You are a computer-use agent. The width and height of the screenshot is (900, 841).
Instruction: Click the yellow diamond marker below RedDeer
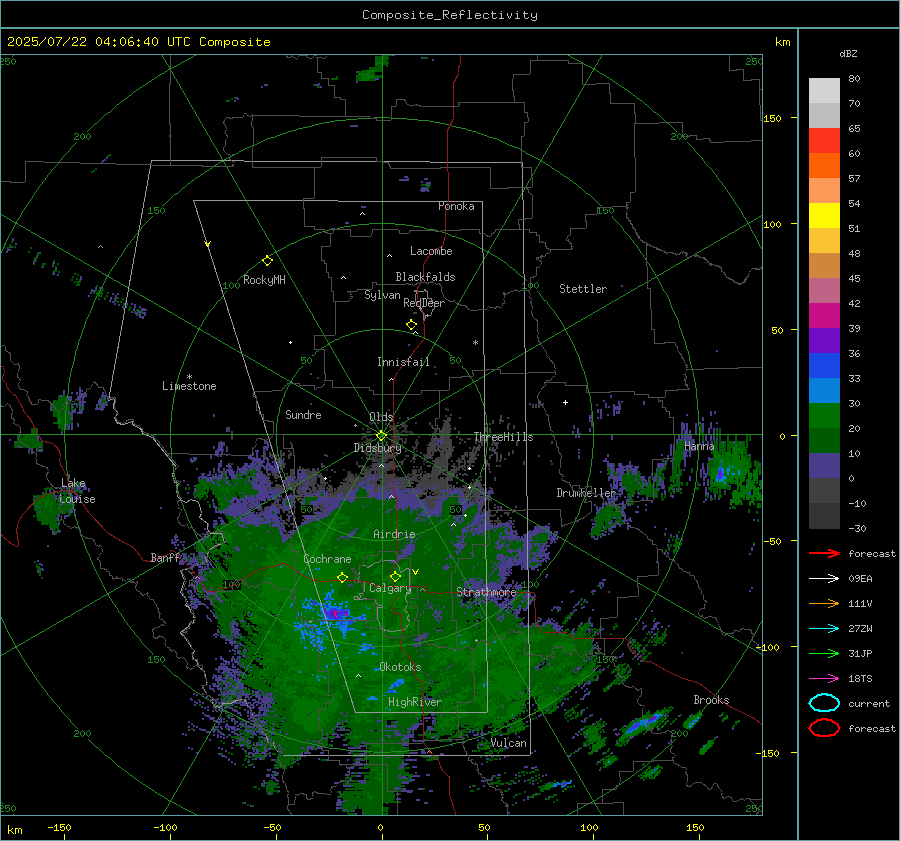coord(412,325)
